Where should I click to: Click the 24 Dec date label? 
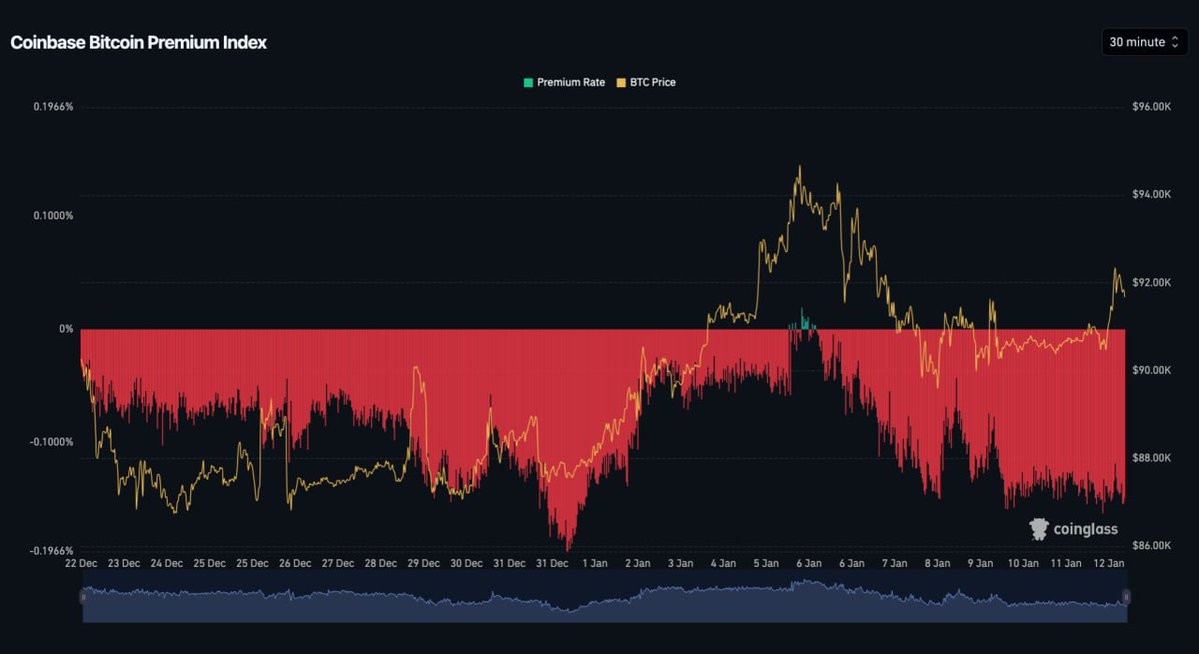[167, 563]
